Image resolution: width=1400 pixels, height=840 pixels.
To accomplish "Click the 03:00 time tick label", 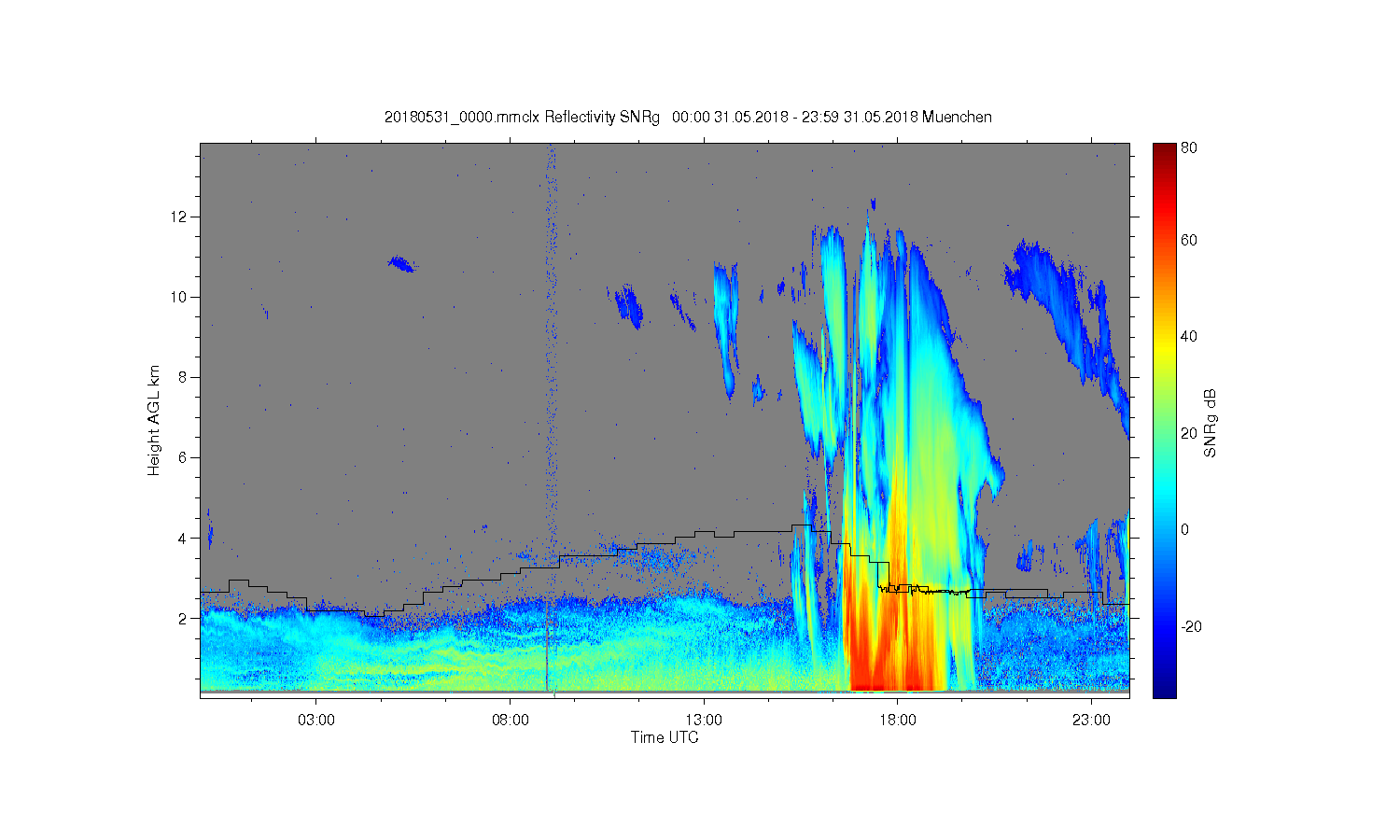I will tap(316, 721).
